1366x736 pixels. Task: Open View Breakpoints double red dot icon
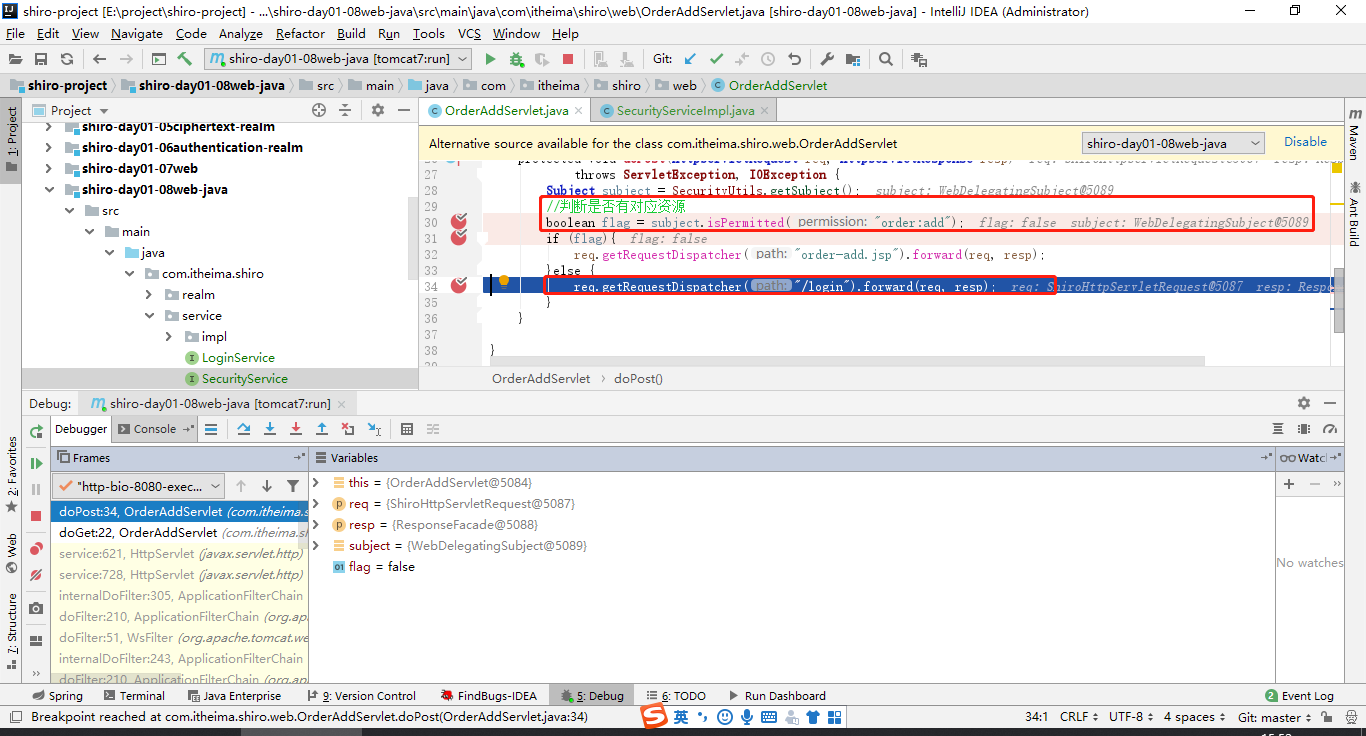click(x=36, y=548)
